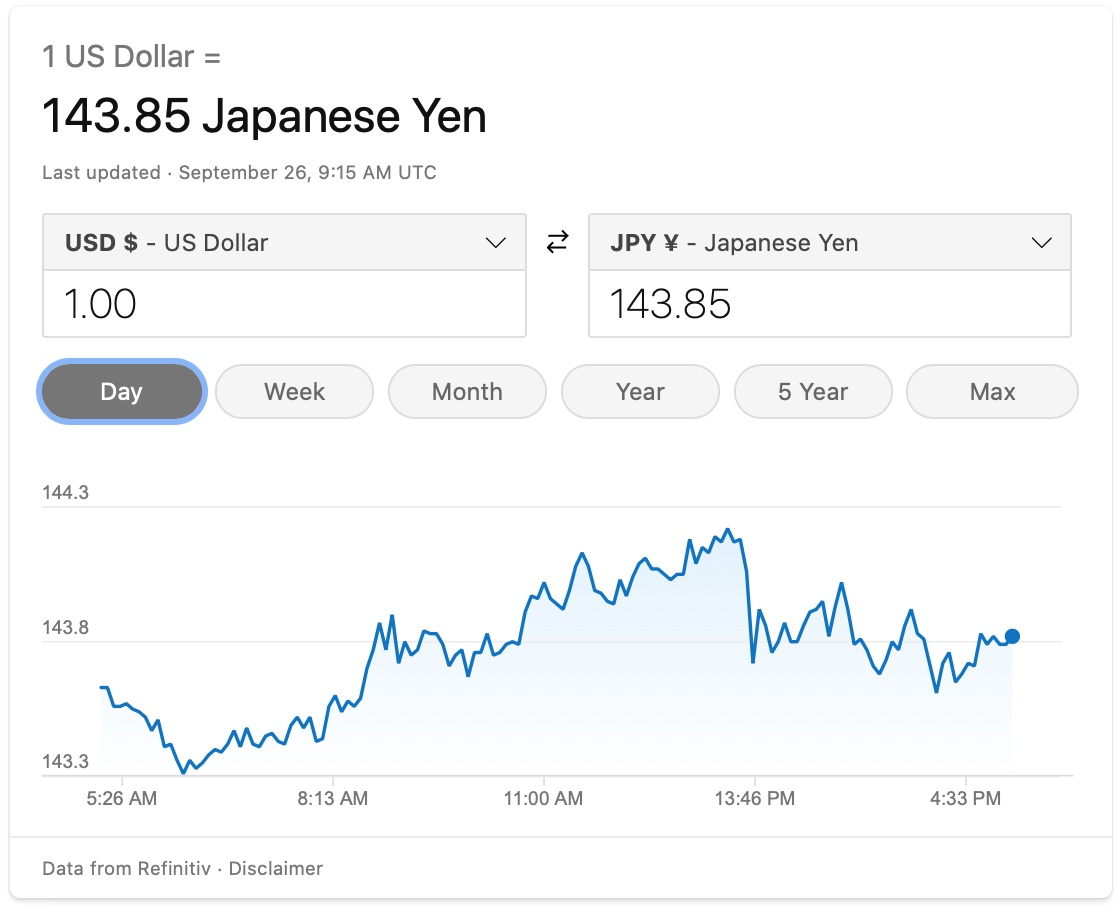Click the blue current-rate dot on chart
Image resolution: width=1120 pixels, height=906 pixels.
(x=1012, y=636)
